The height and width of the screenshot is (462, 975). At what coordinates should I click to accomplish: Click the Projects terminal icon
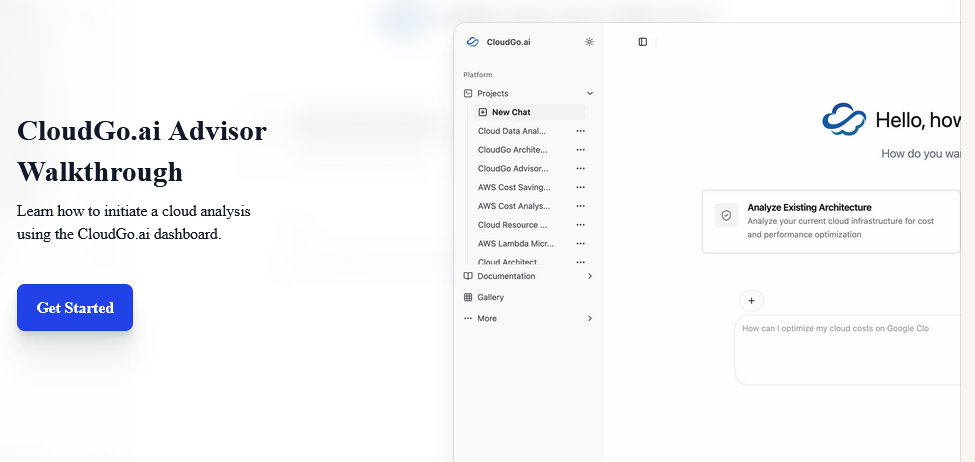pos(468,93)
